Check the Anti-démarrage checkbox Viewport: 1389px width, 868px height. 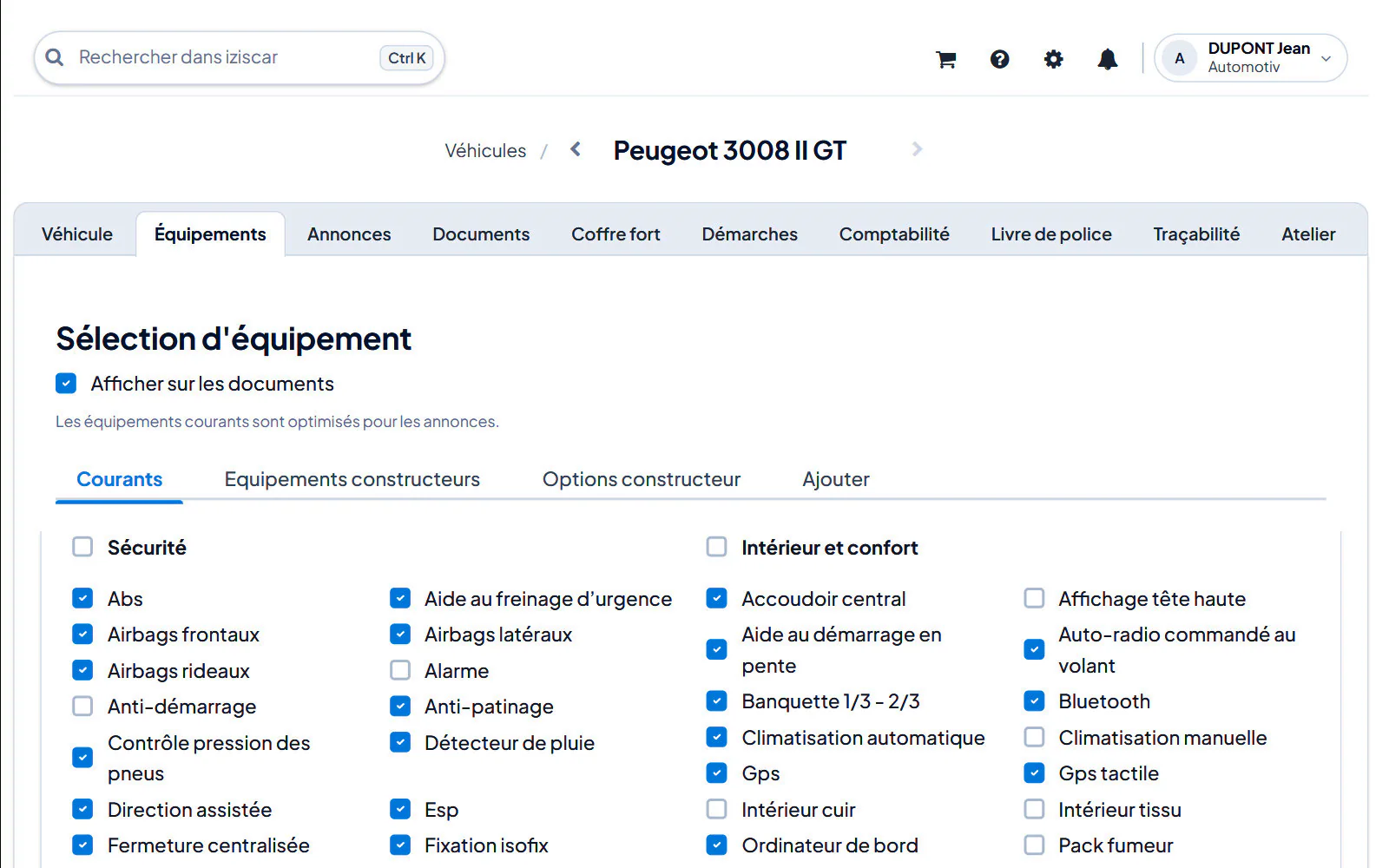[82, 706]
